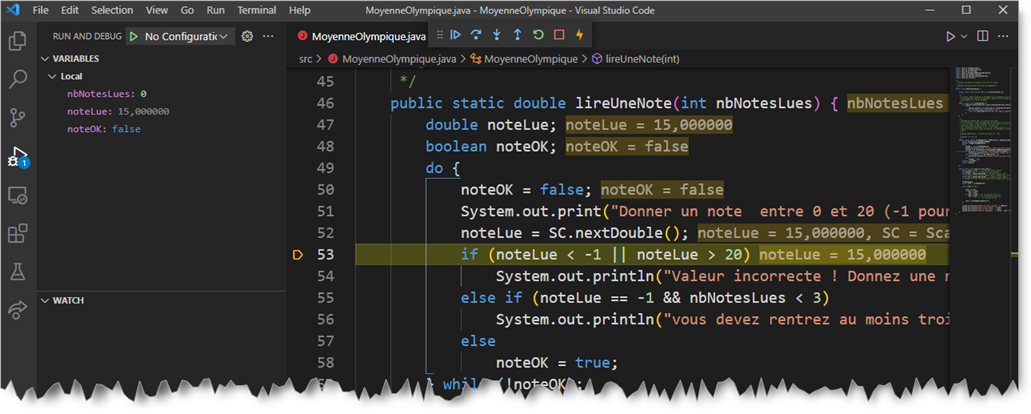Collapse the VARIABLES section

coord(75,59)
